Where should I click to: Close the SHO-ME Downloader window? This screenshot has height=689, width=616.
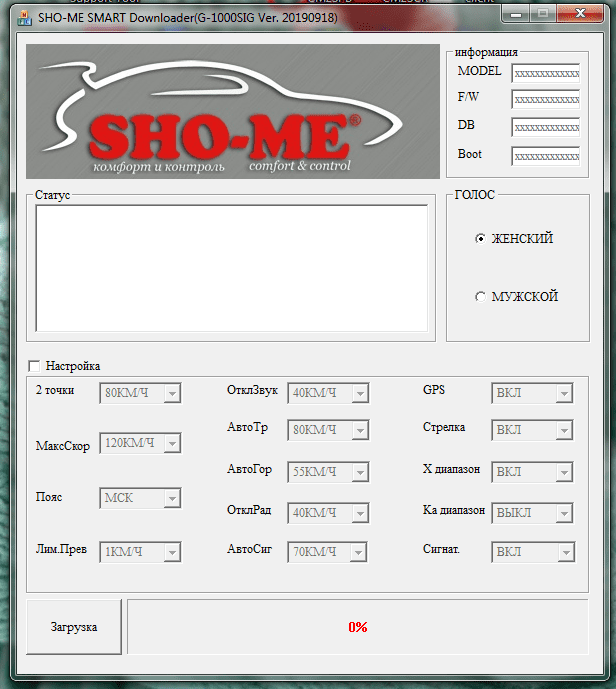pyautogui.click(x=580, y=14)
